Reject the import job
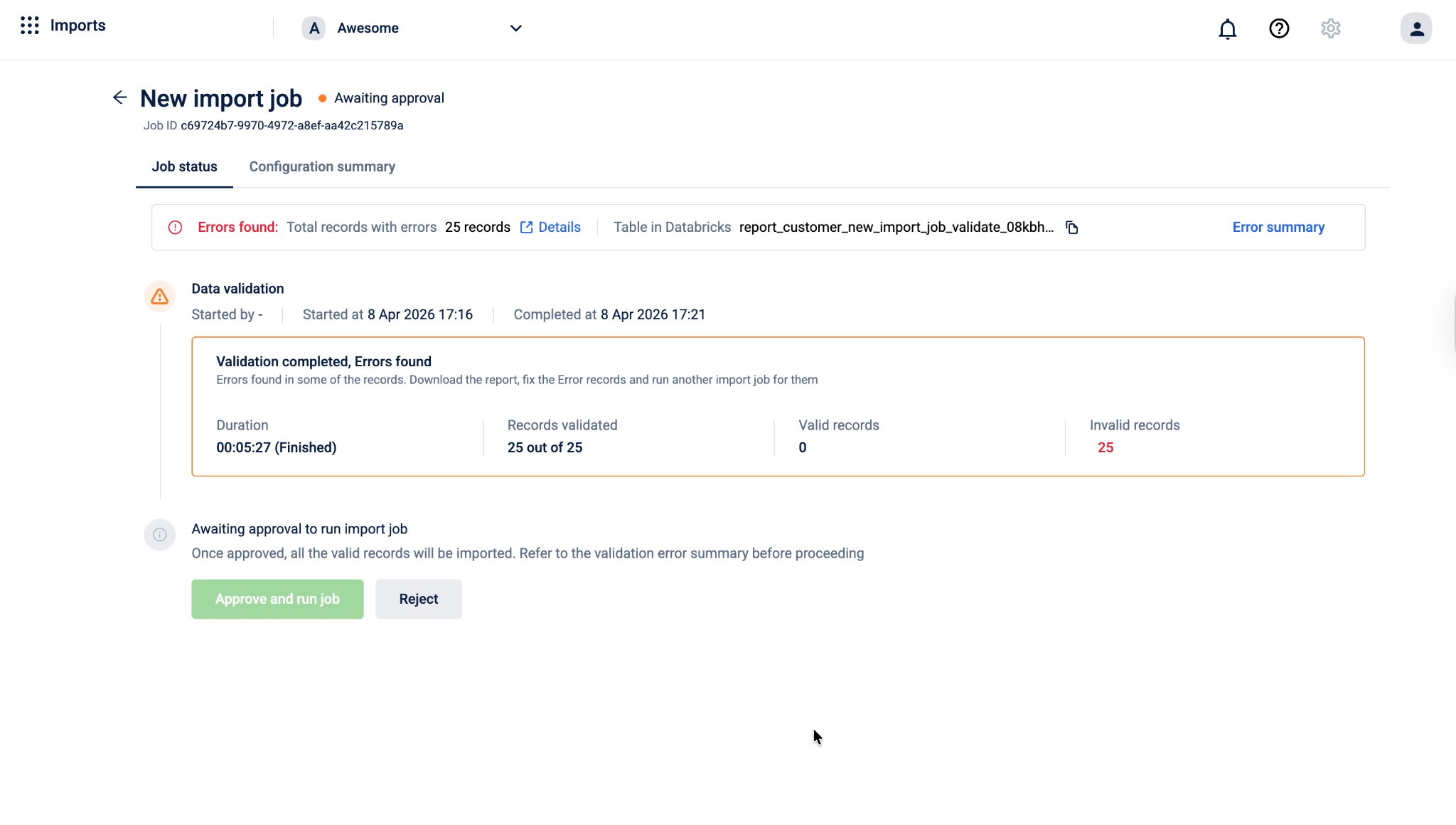This screenshot has height=825, width=1456. (418, 599)
